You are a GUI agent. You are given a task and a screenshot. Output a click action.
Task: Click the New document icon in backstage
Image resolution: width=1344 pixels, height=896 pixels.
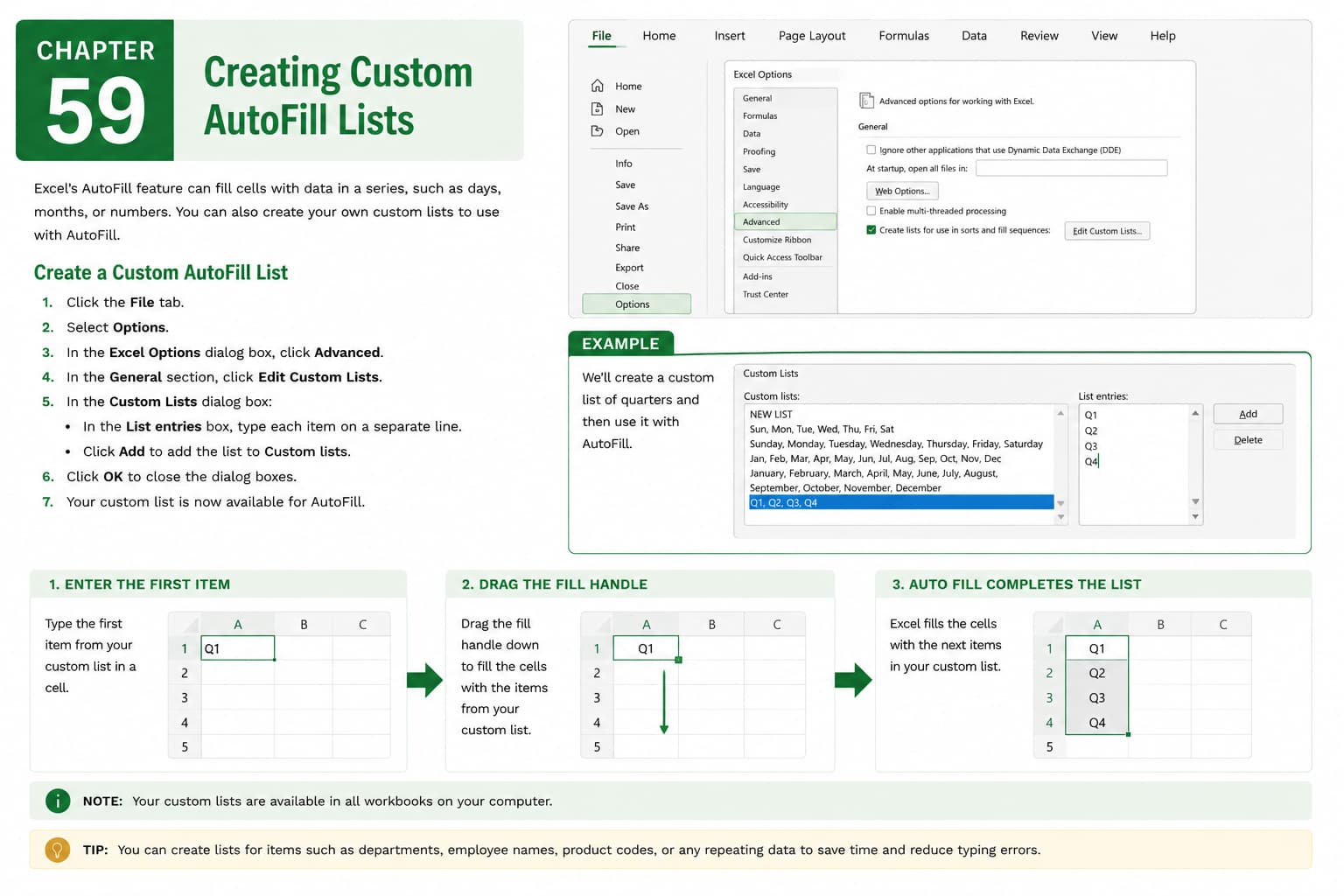tap(598, 108)
